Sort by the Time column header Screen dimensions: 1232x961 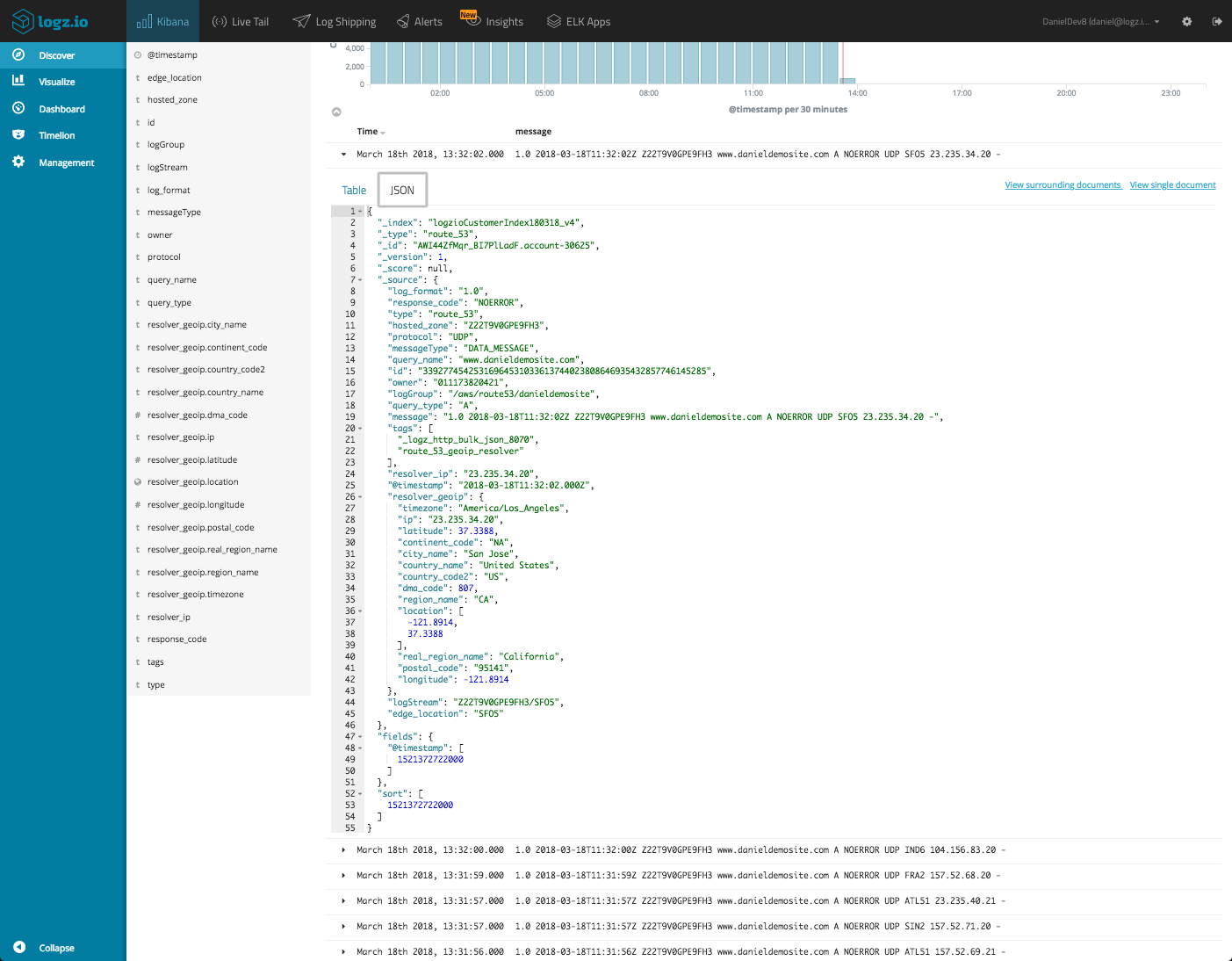pyautogui.click(x=371, y=132)
